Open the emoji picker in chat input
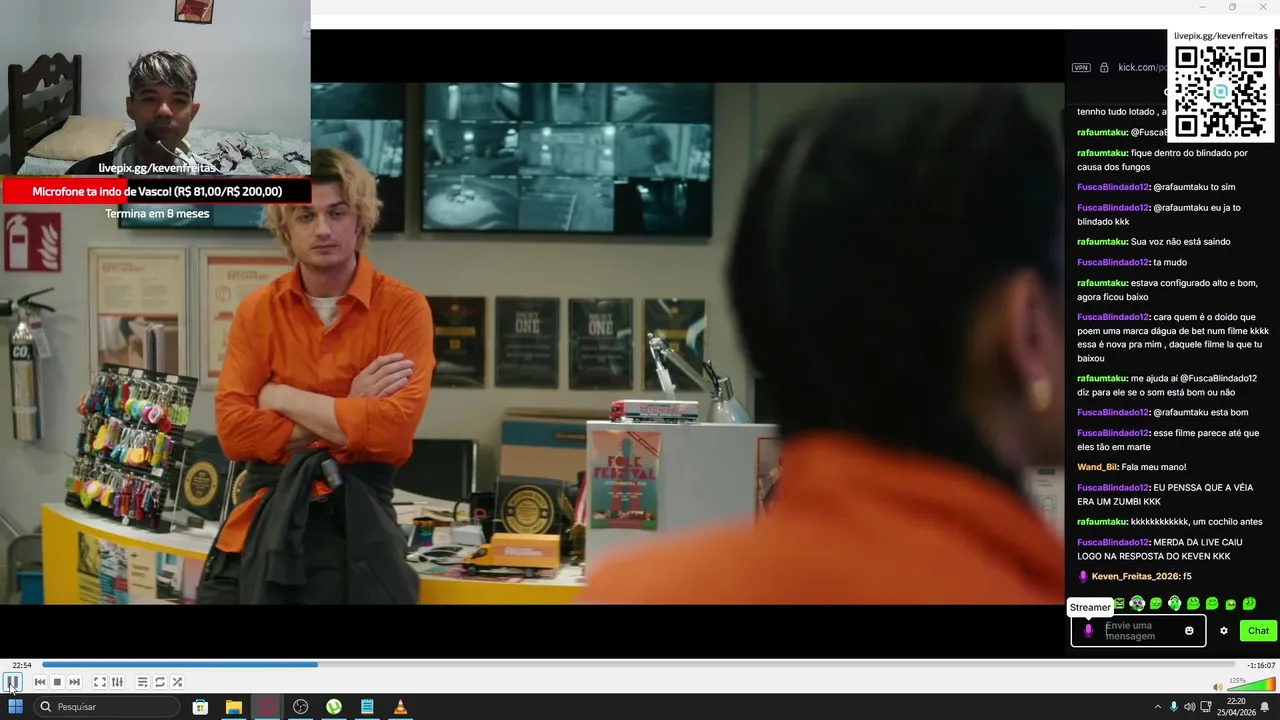Viewport: 1280px width, 720px height. coord(1189,631)
